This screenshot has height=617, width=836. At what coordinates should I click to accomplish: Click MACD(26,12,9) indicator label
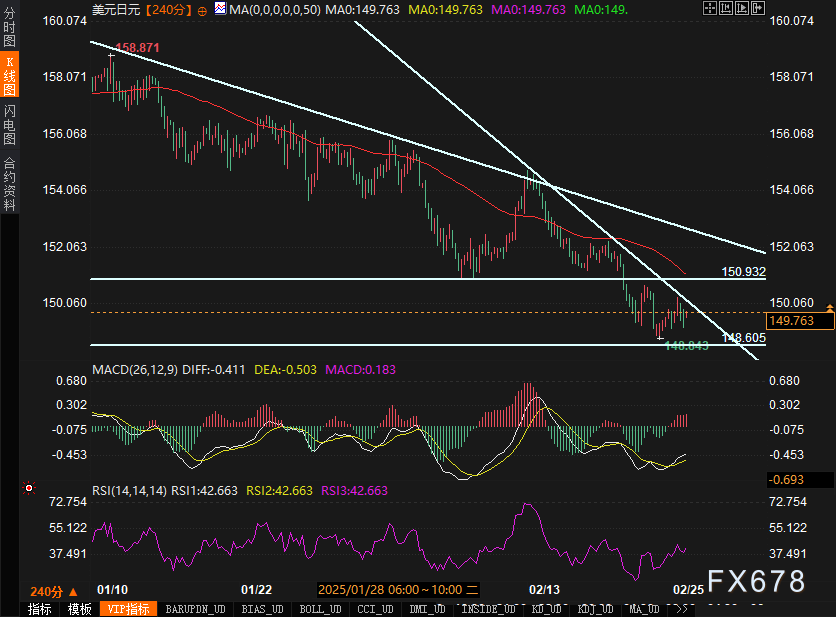point(133,370)
